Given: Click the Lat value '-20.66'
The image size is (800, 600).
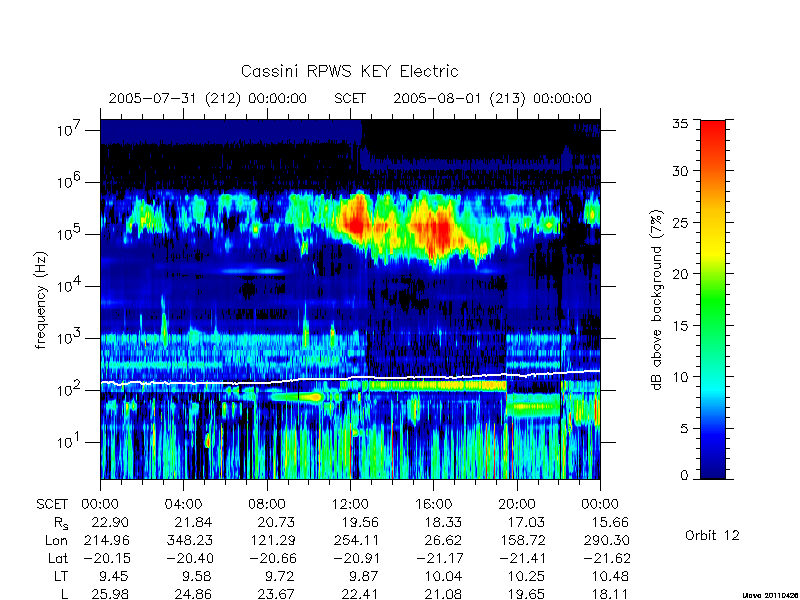Looking at the screenshot, I should [x=272, y=558].
